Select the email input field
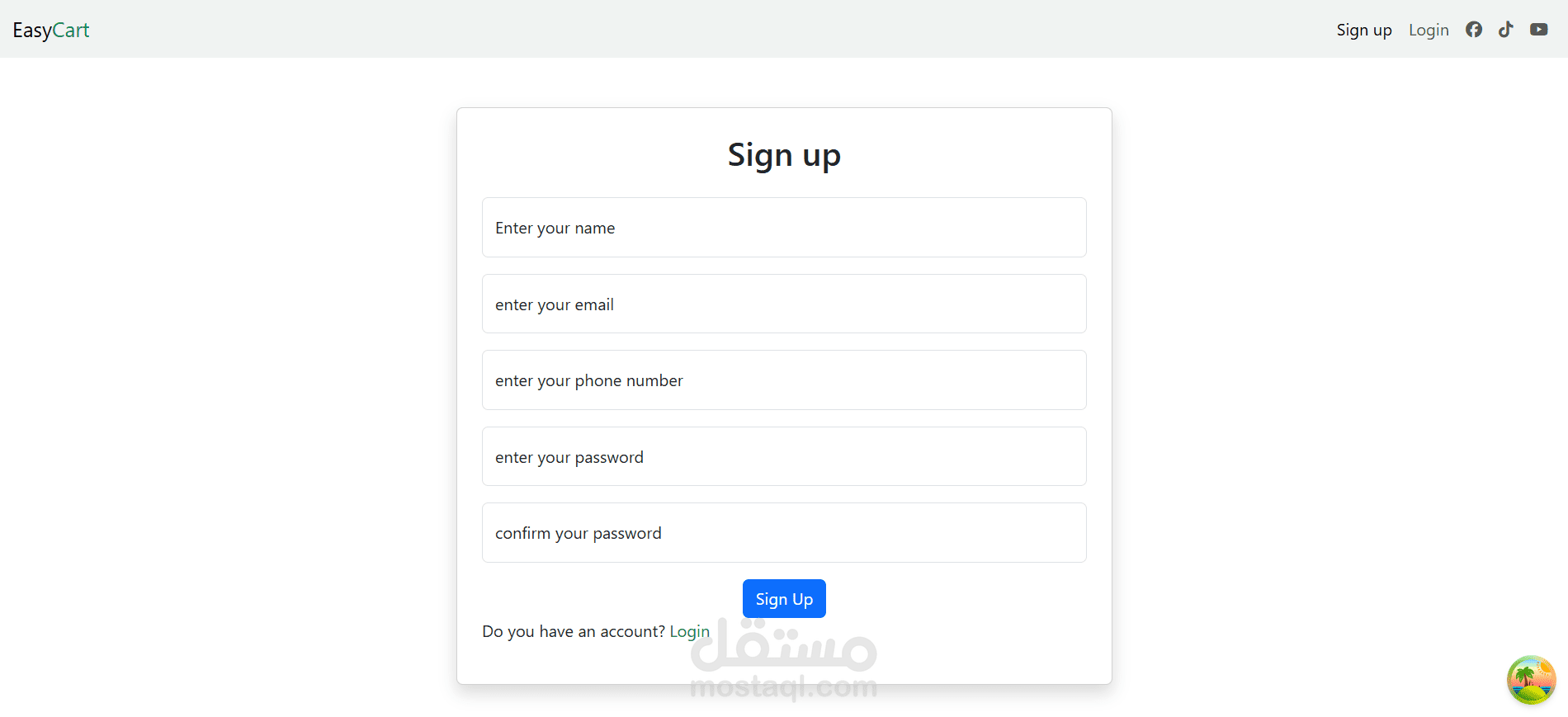Screen dimensions: 1568x717 click(x=783, y=304)
